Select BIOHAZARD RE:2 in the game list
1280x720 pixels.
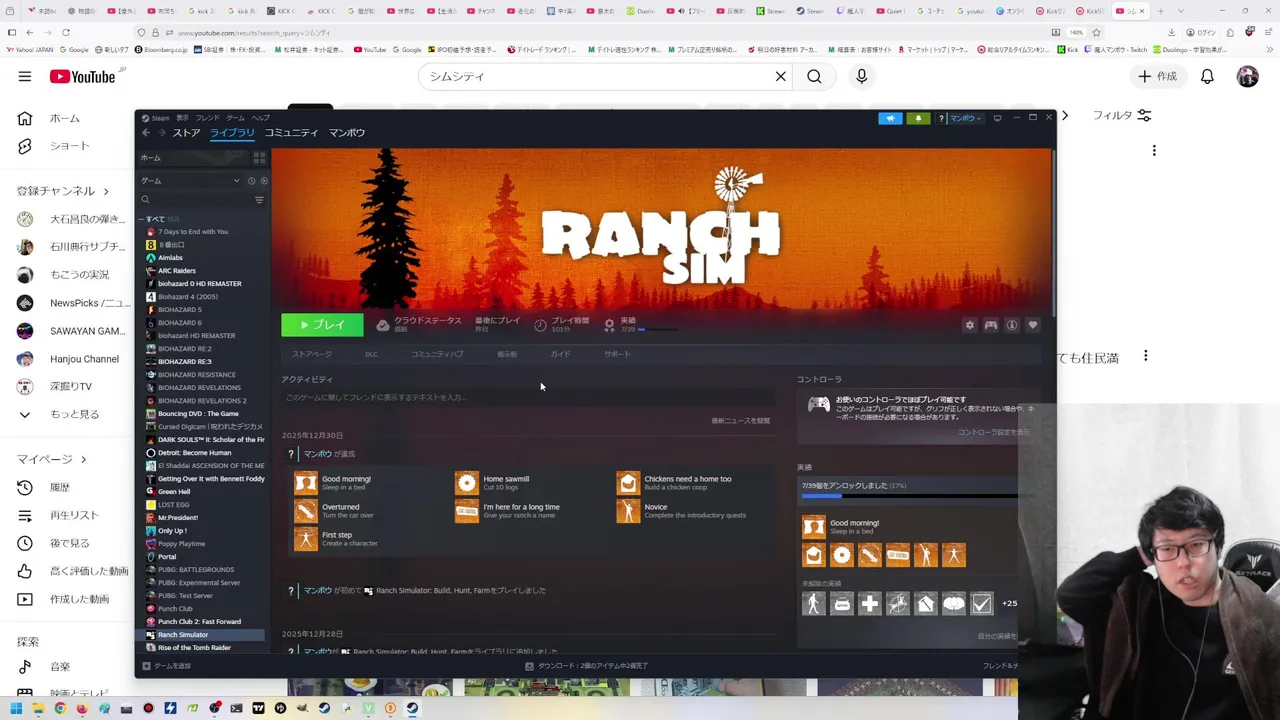coord(185,349)
